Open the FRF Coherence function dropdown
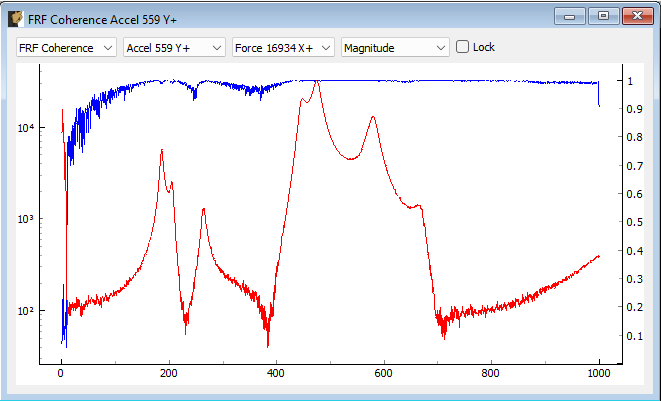 coord(66,47)
